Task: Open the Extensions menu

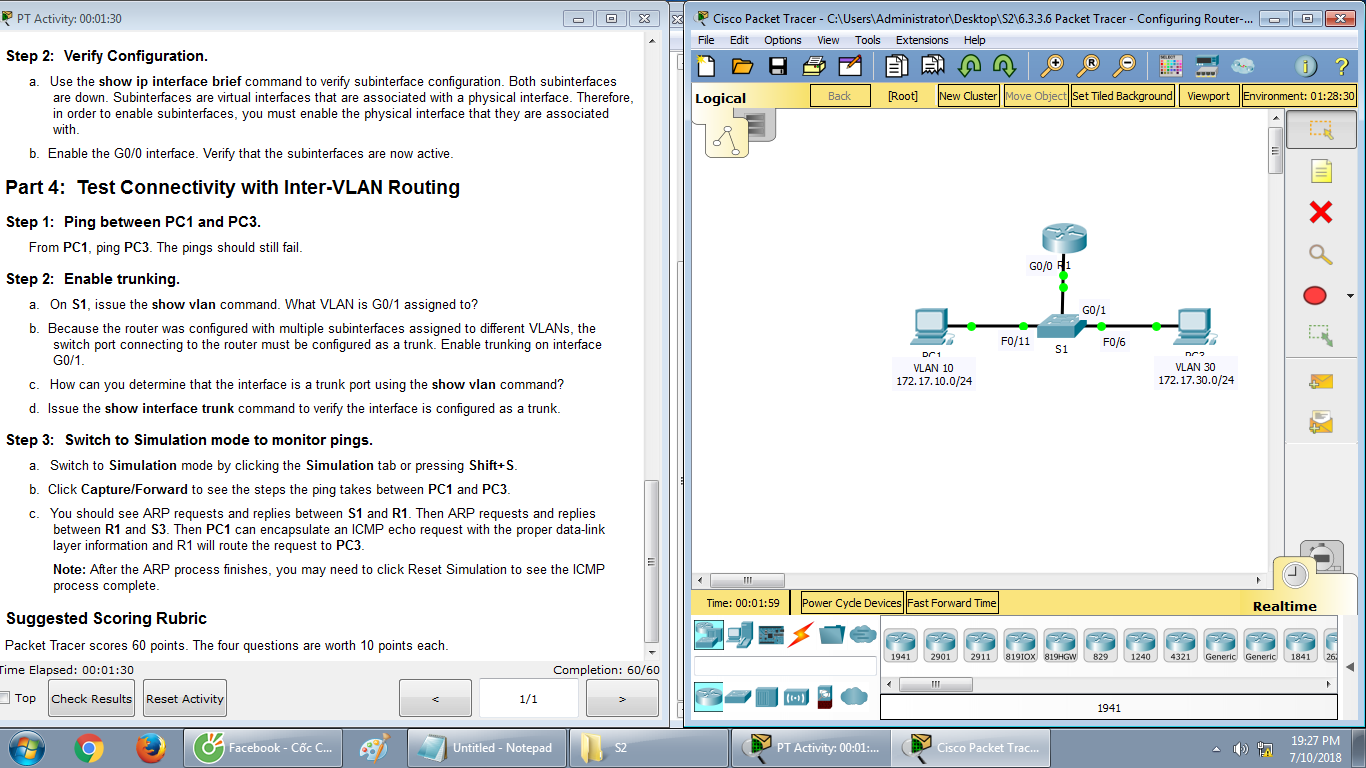Action: 922,40
